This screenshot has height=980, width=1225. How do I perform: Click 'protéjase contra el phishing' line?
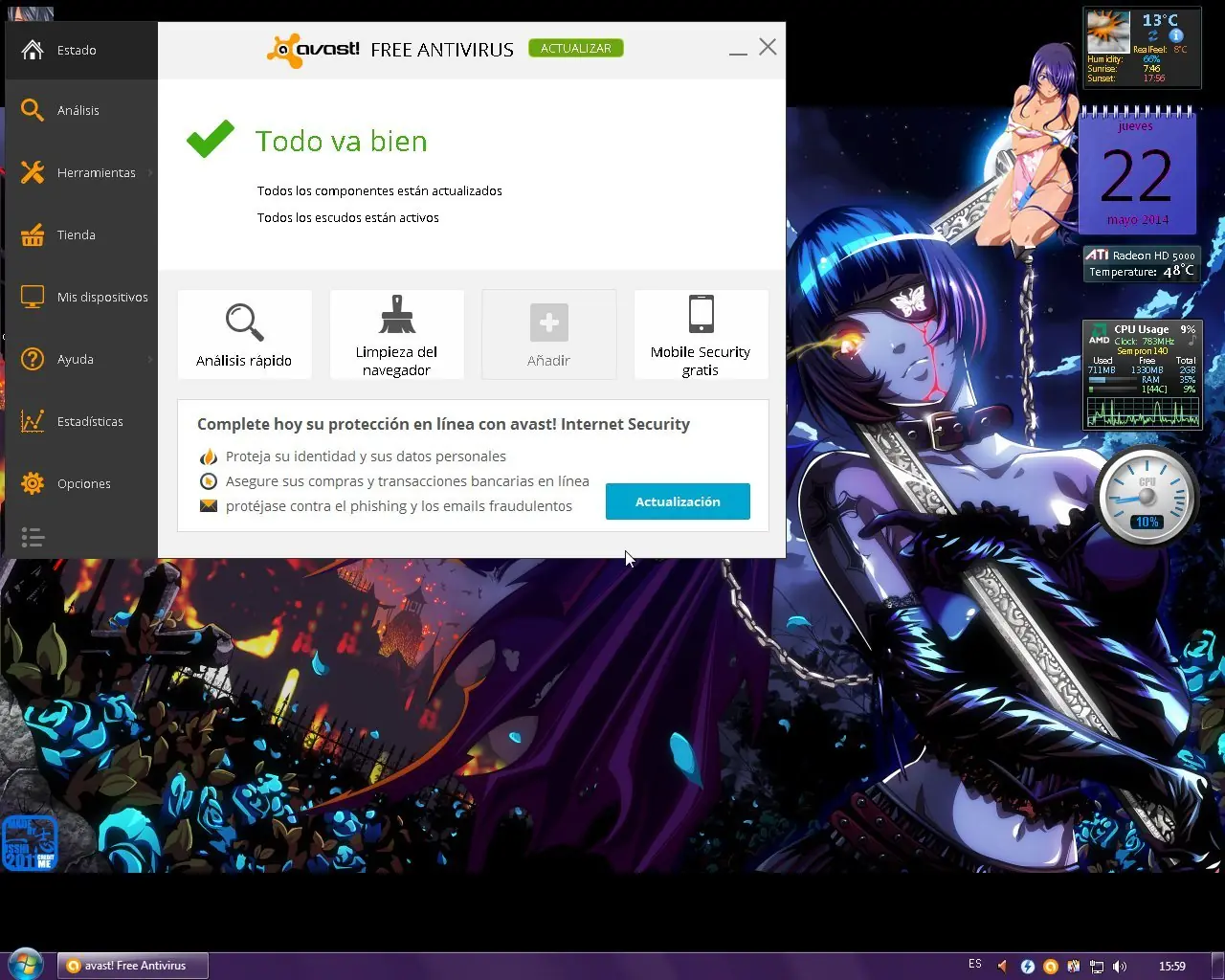click(x=399, y=506)
